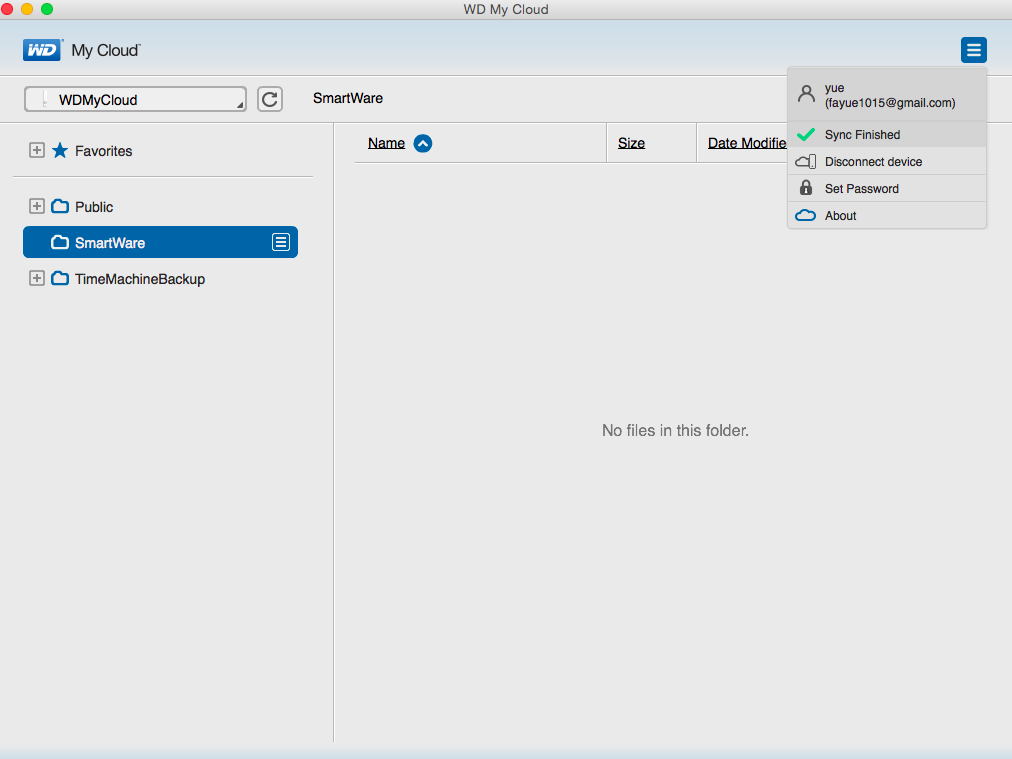Expand the Public folder node
This screenshot has height=759, width=1012.
[37, 207]
